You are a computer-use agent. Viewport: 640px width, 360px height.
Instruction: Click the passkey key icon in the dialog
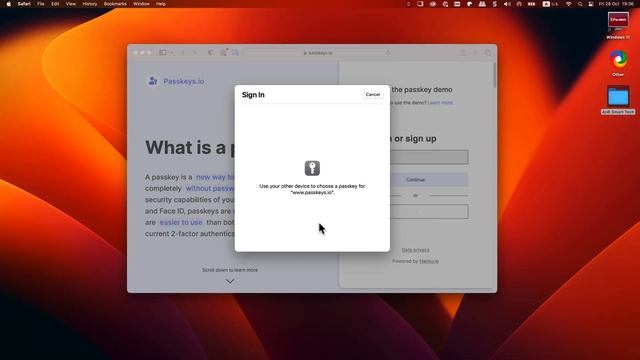tap(312, 168)
